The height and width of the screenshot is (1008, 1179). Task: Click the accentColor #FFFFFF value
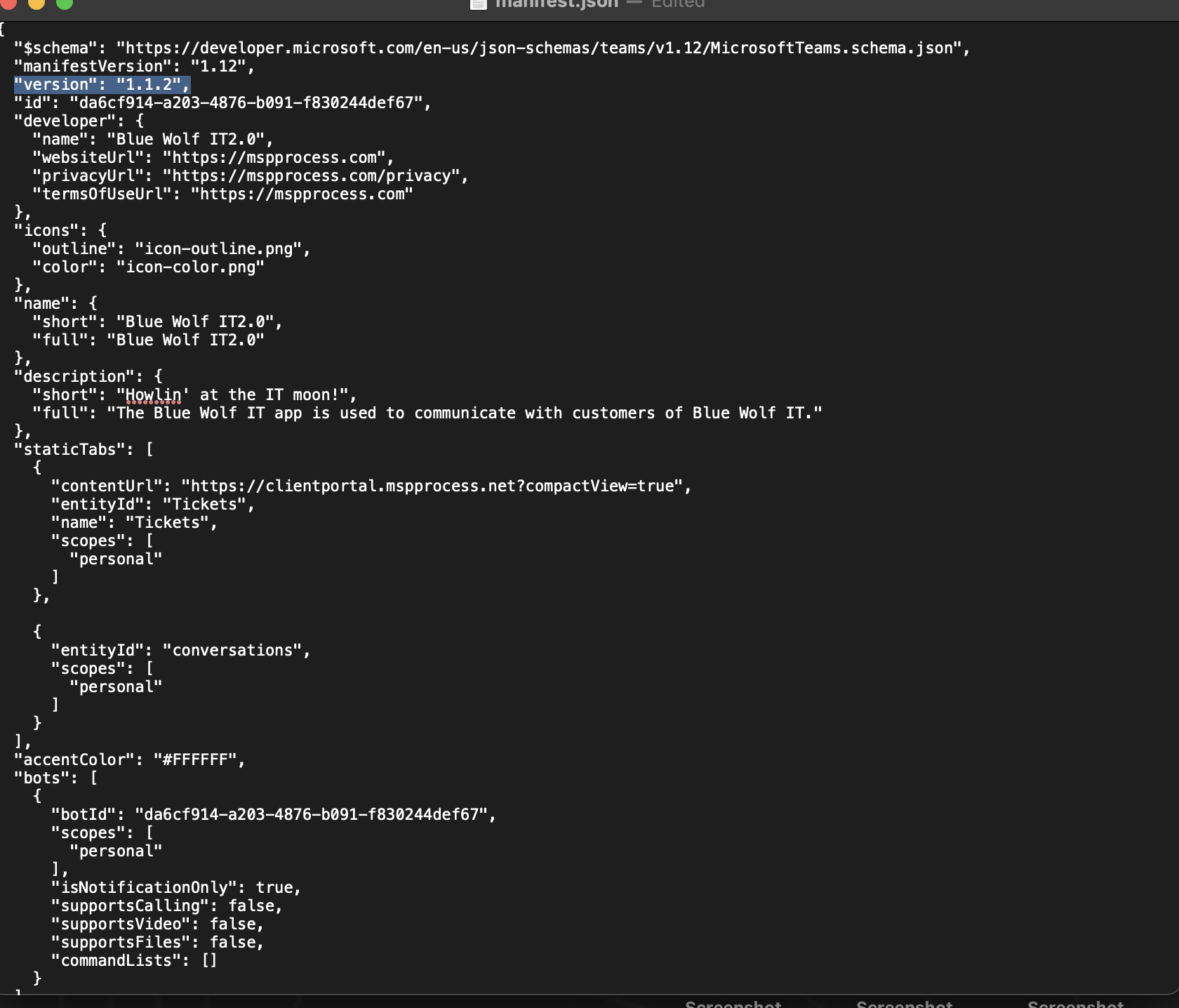pos(199,760)
